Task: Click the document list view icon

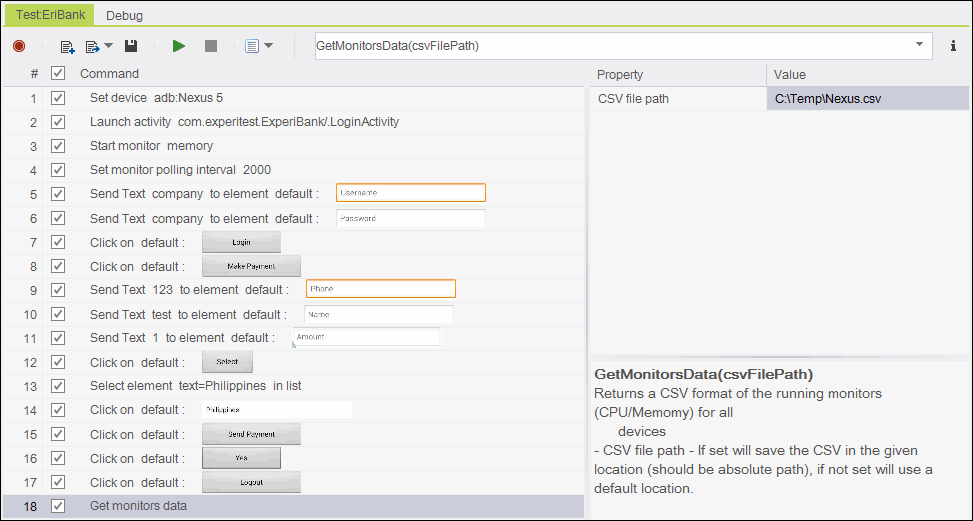Action: [x=252, y=46]
